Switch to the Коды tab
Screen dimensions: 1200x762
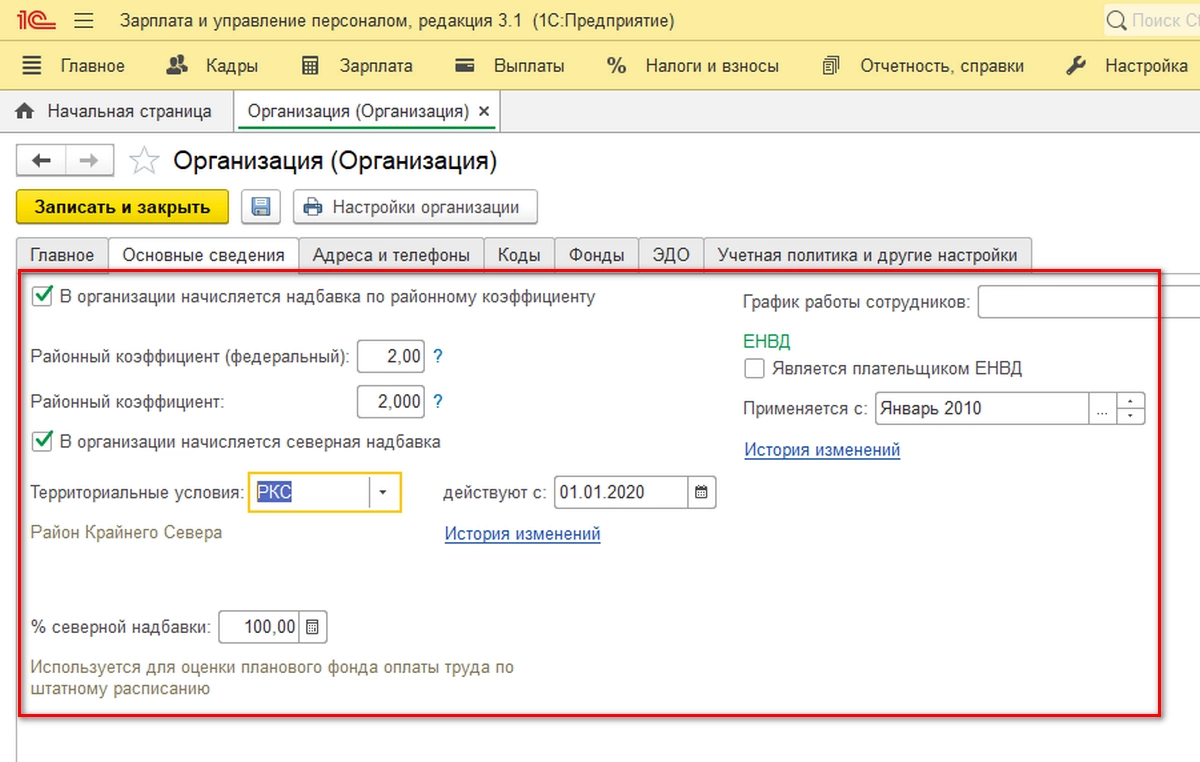point(519,255)
